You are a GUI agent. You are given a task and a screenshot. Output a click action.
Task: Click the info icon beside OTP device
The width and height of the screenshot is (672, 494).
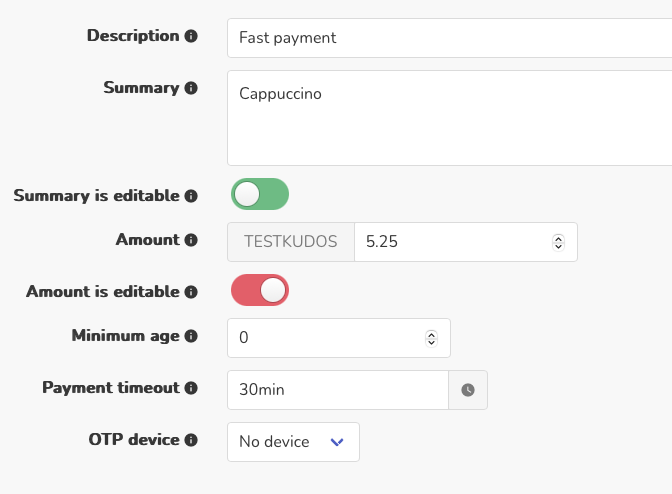[191, 440]
